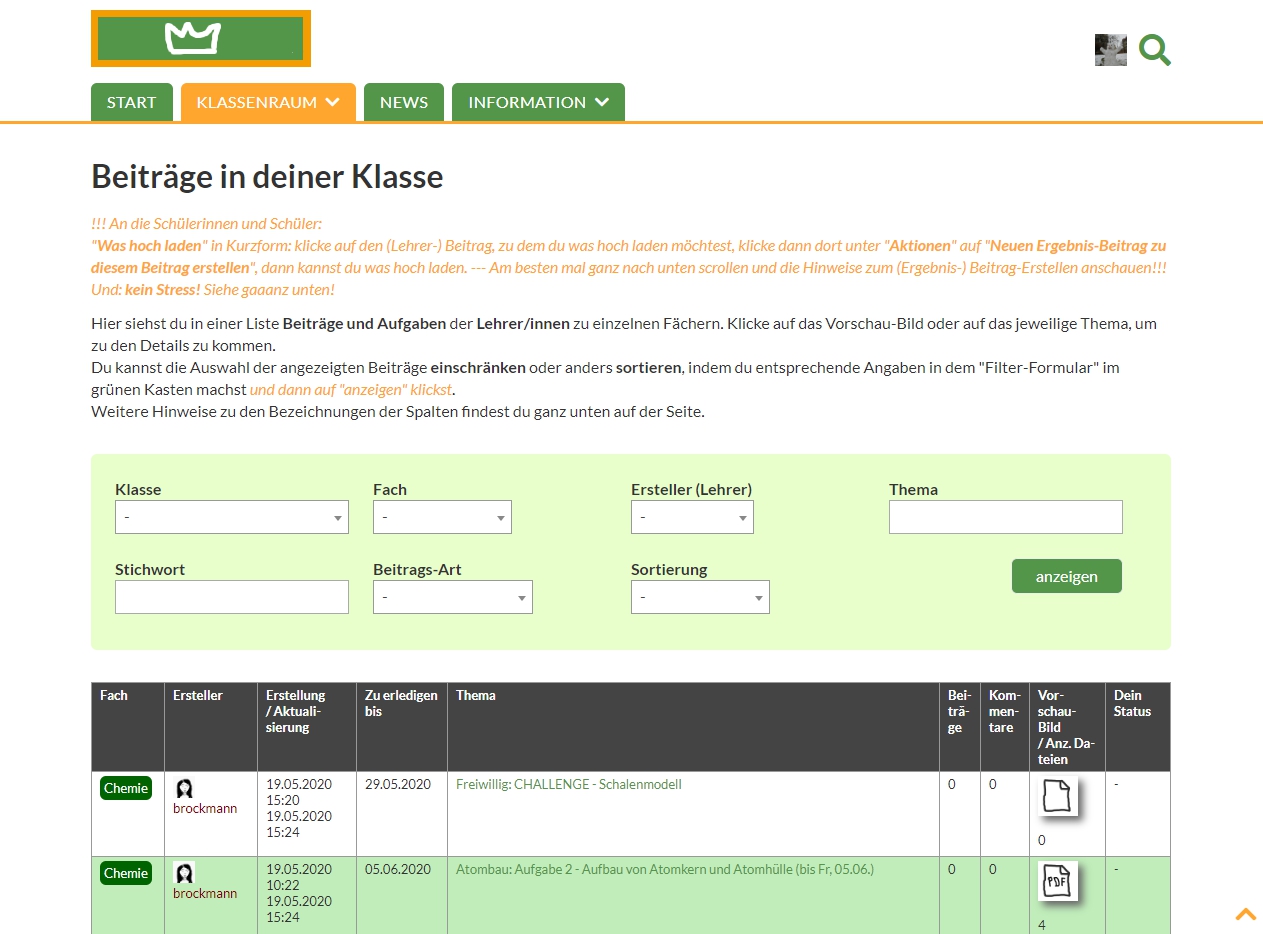Expand the Klasse dropdown
The image size is (1263, 934).
coord(231,517)
